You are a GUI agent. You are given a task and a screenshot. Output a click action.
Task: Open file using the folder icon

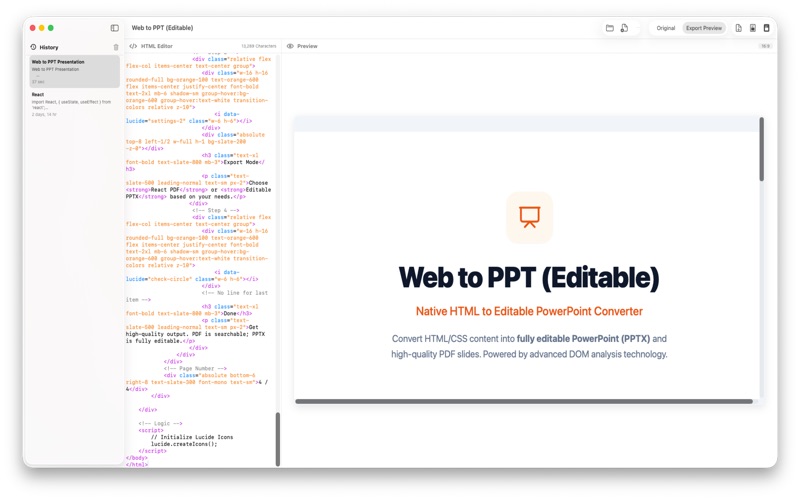pos(609,28)
